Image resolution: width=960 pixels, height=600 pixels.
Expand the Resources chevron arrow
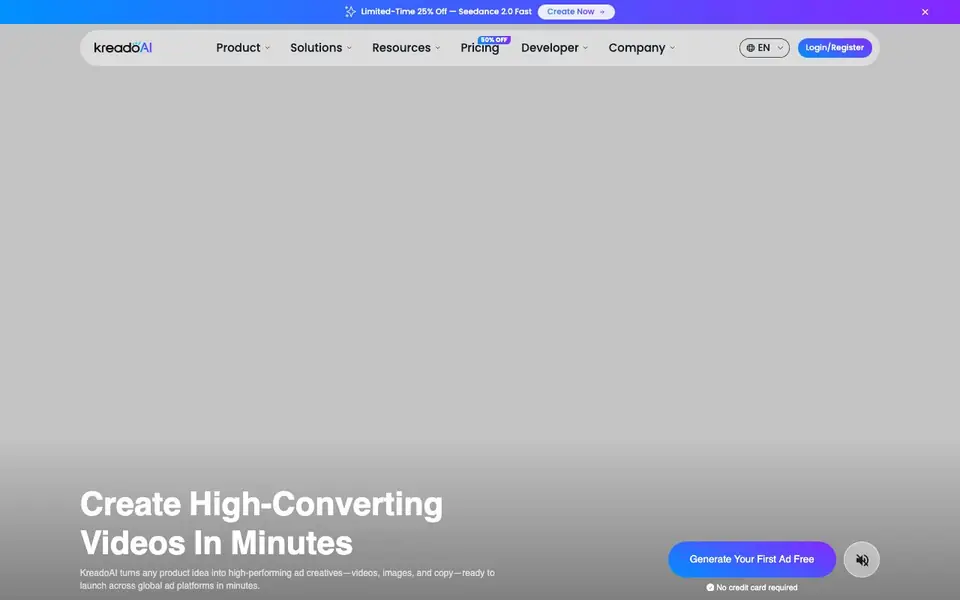437,48
